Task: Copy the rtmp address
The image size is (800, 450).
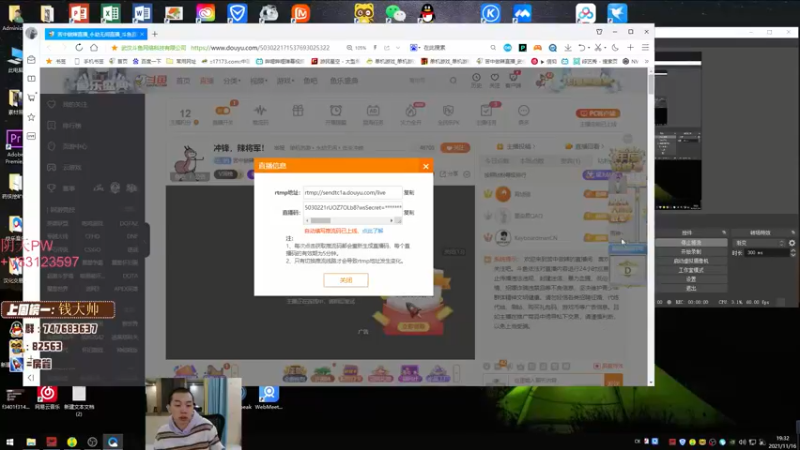Action: coord(409,193)
